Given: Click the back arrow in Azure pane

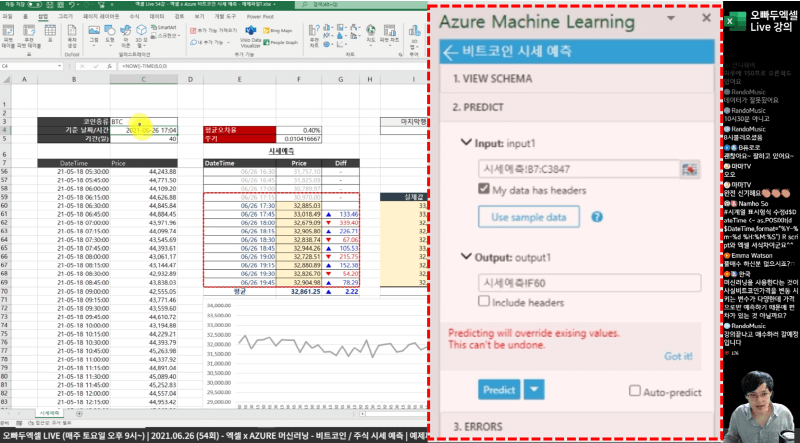Looking at the screenshot, I should point(450,52).
